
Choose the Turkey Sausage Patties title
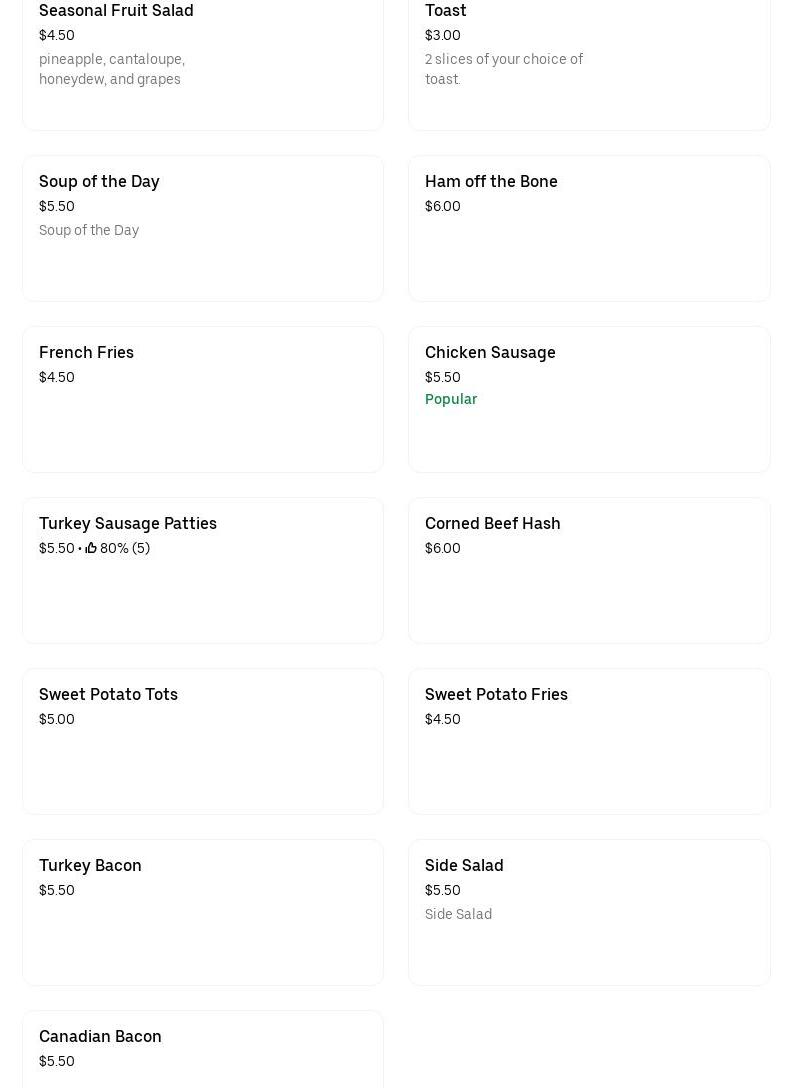pos(128,523)
